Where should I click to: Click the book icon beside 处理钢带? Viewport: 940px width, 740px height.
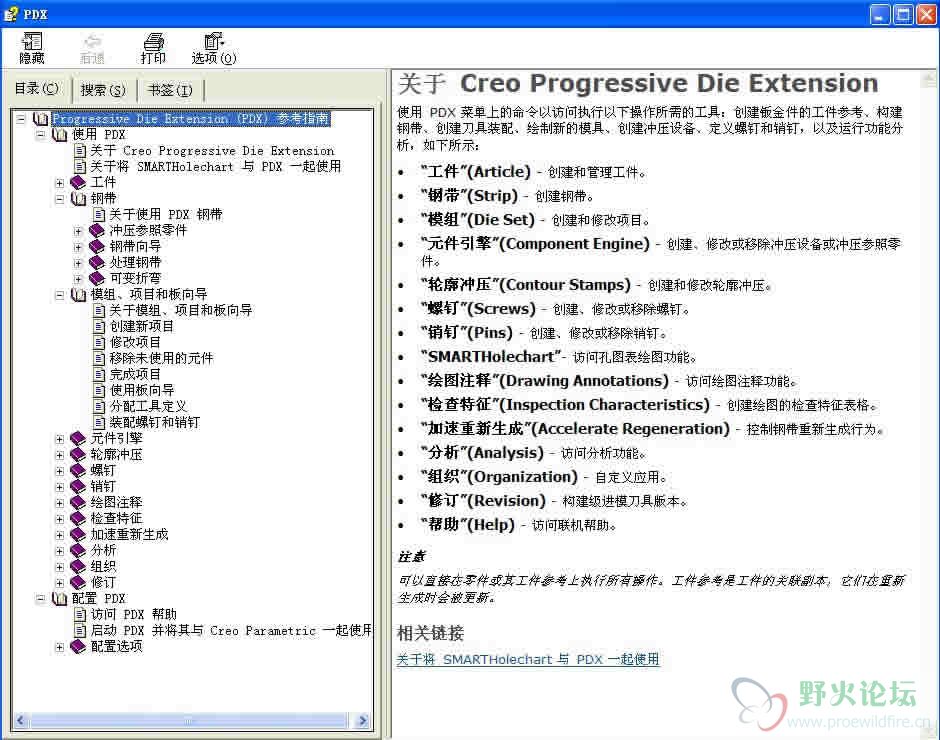[97, 262]
